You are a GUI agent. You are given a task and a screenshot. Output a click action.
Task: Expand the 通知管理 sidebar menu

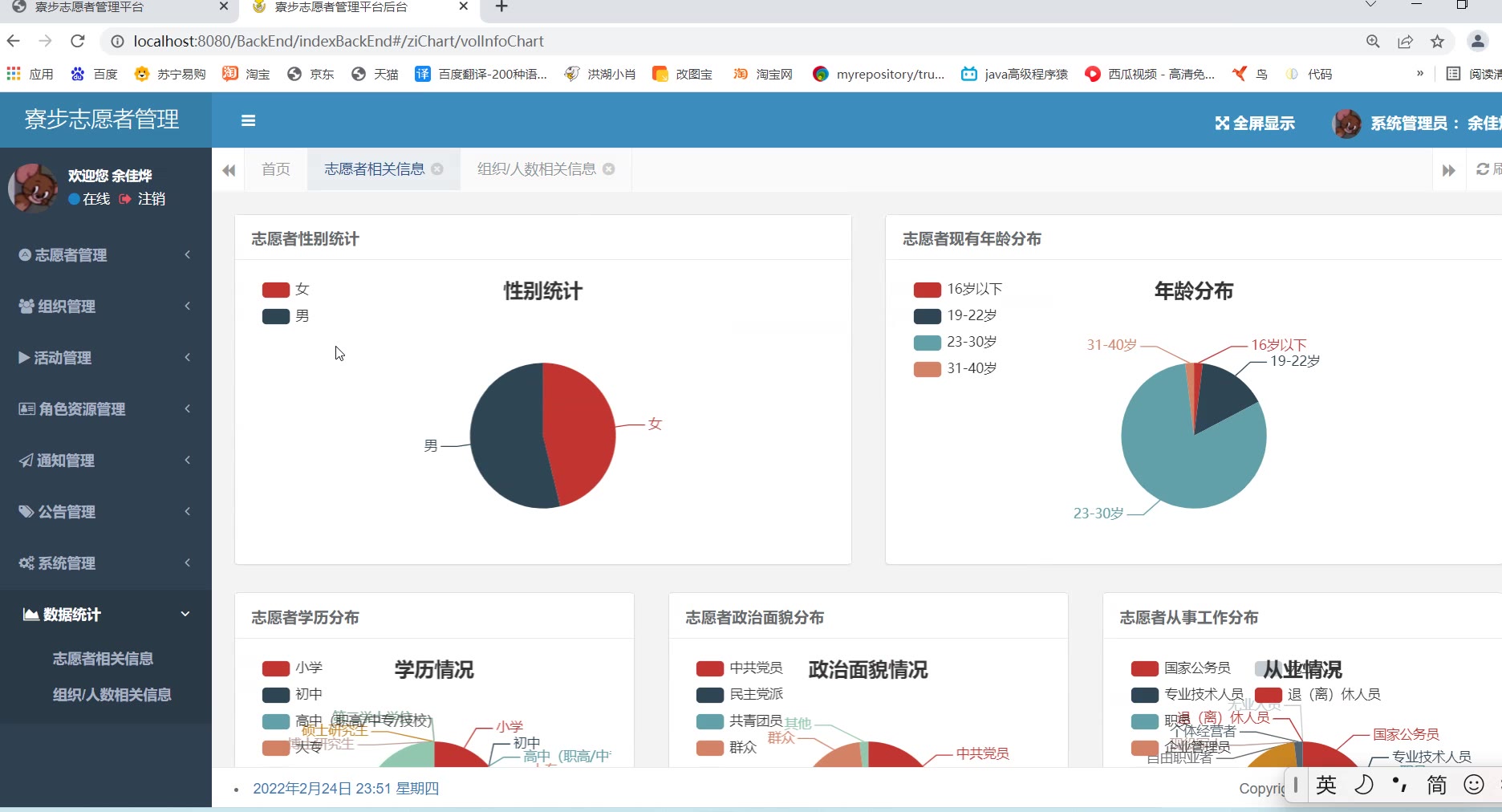click(106, 461)
